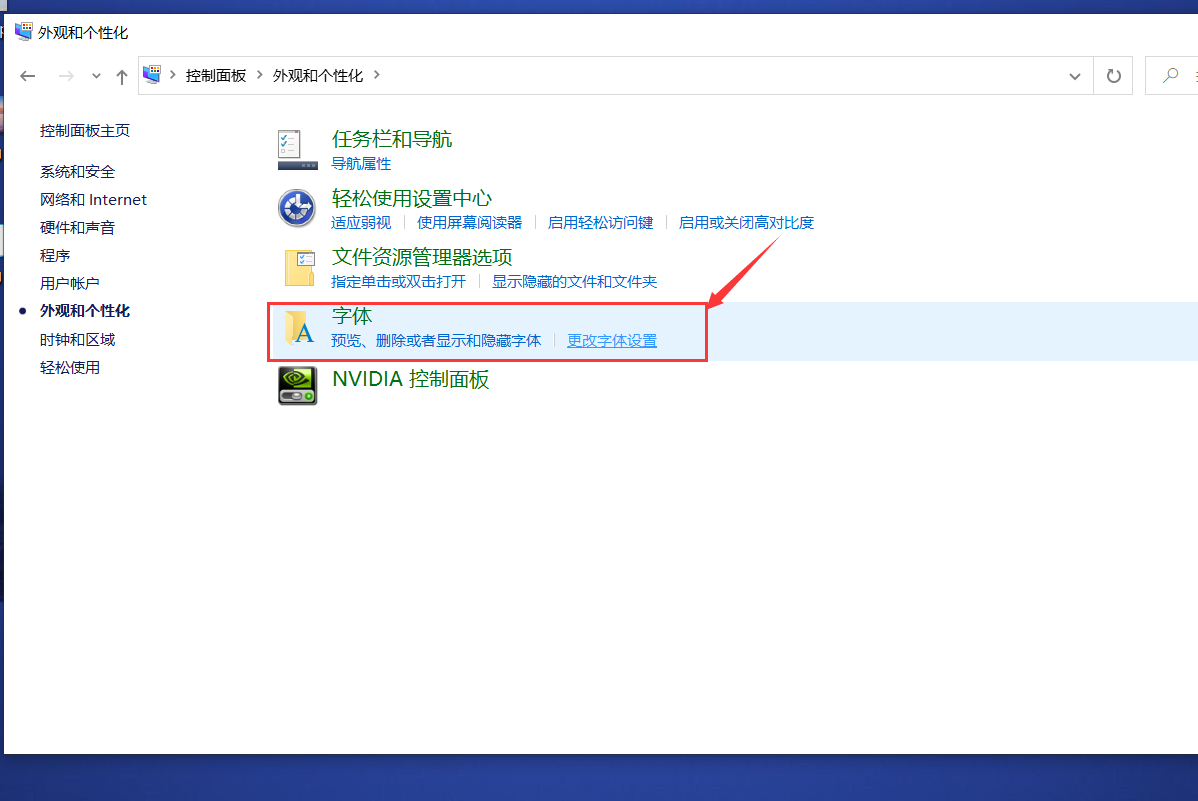Screen dimensions: 1198x801
Task: Click the 轻松使用设置中心 icon
Action: (x=297, y=208)
